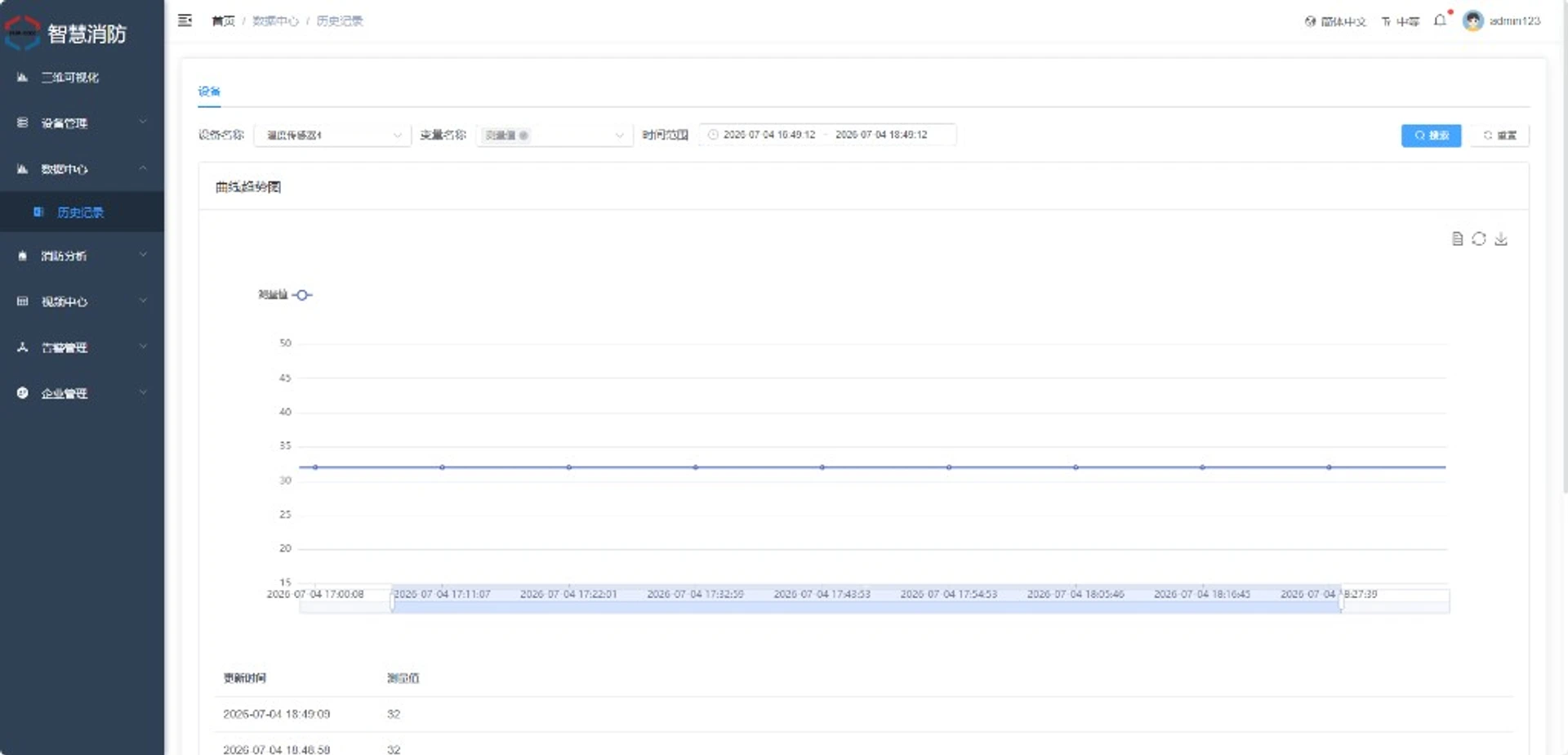Switch to the 设备 tab

click(209, 92)
